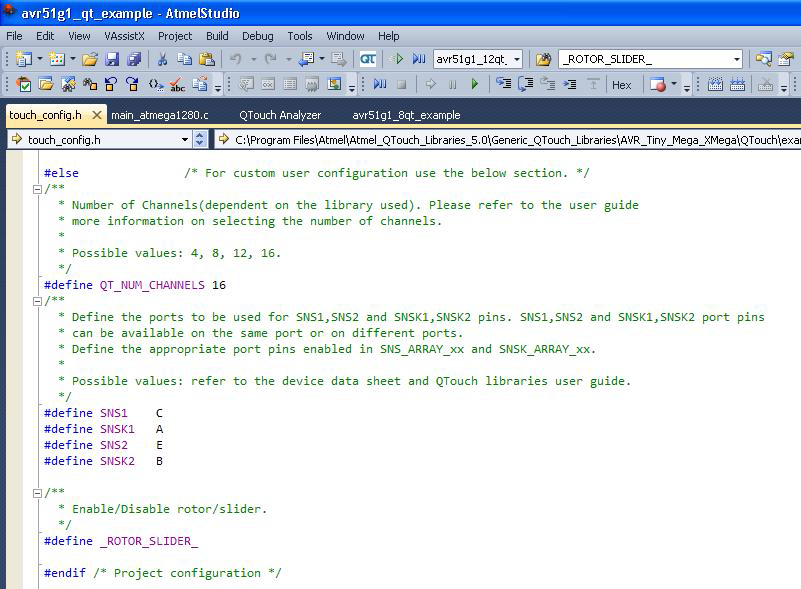The height and width of the screenshot is (589, 801).
Task: Open the Debug menu
Action: [x=257, y=36]
